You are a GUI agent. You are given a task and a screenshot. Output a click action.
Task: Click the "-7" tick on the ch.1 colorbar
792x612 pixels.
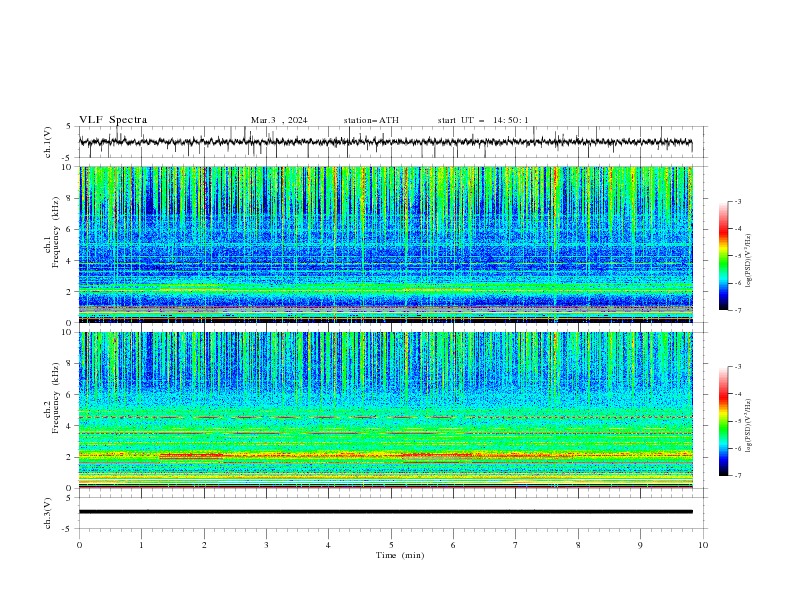click(738, 310)
